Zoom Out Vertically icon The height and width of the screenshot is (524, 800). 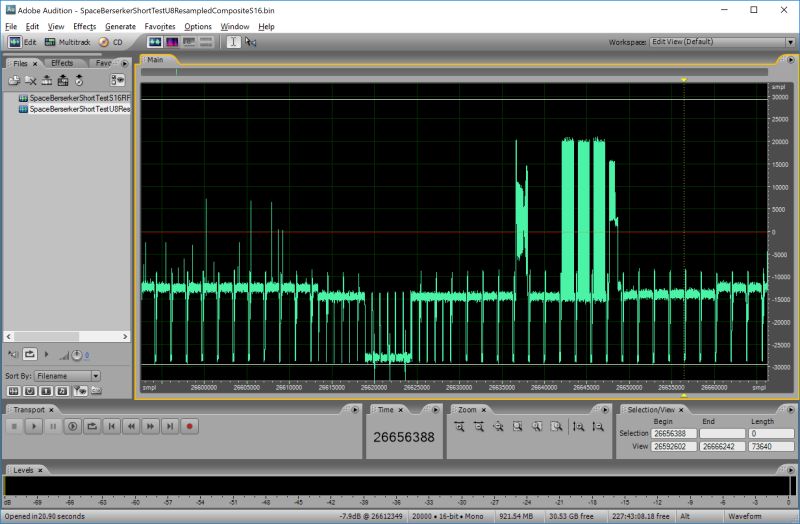tap(597, 427)
